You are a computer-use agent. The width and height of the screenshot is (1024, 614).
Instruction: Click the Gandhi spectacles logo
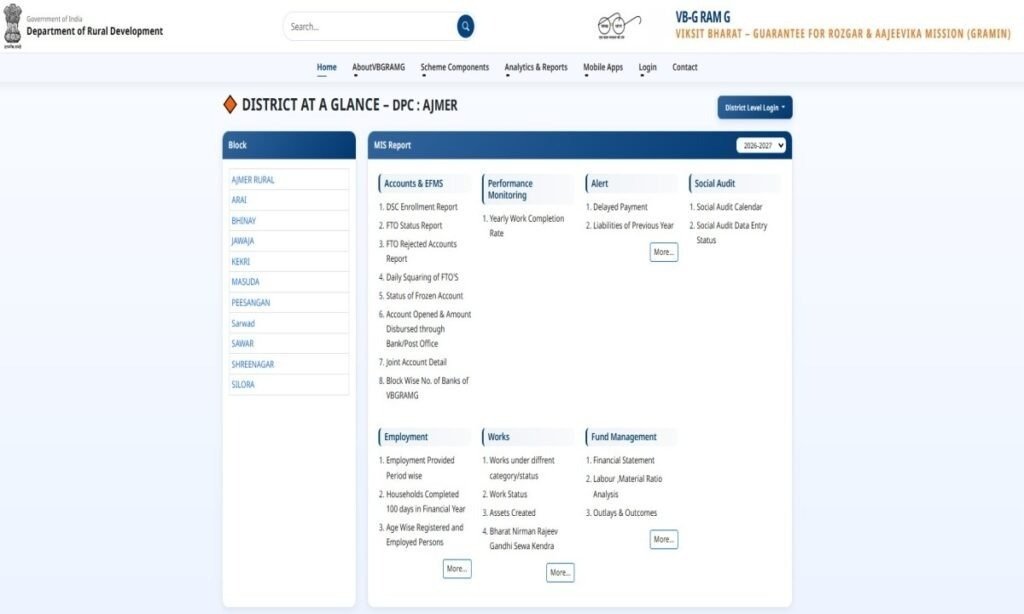click(x=618, y=25)
